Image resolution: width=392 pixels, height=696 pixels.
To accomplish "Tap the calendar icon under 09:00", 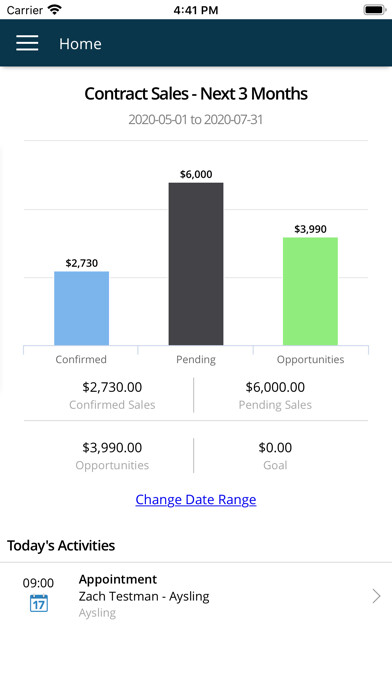I will (x=39, y=603).
